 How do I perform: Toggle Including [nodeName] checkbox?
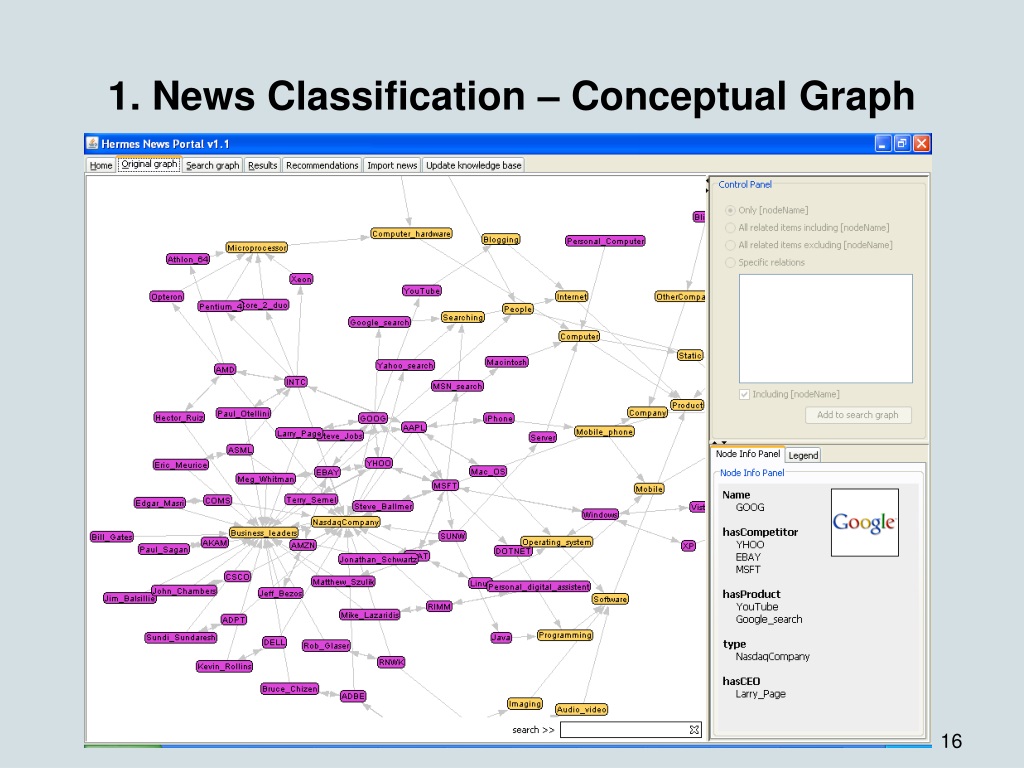[x=744, y=394]
